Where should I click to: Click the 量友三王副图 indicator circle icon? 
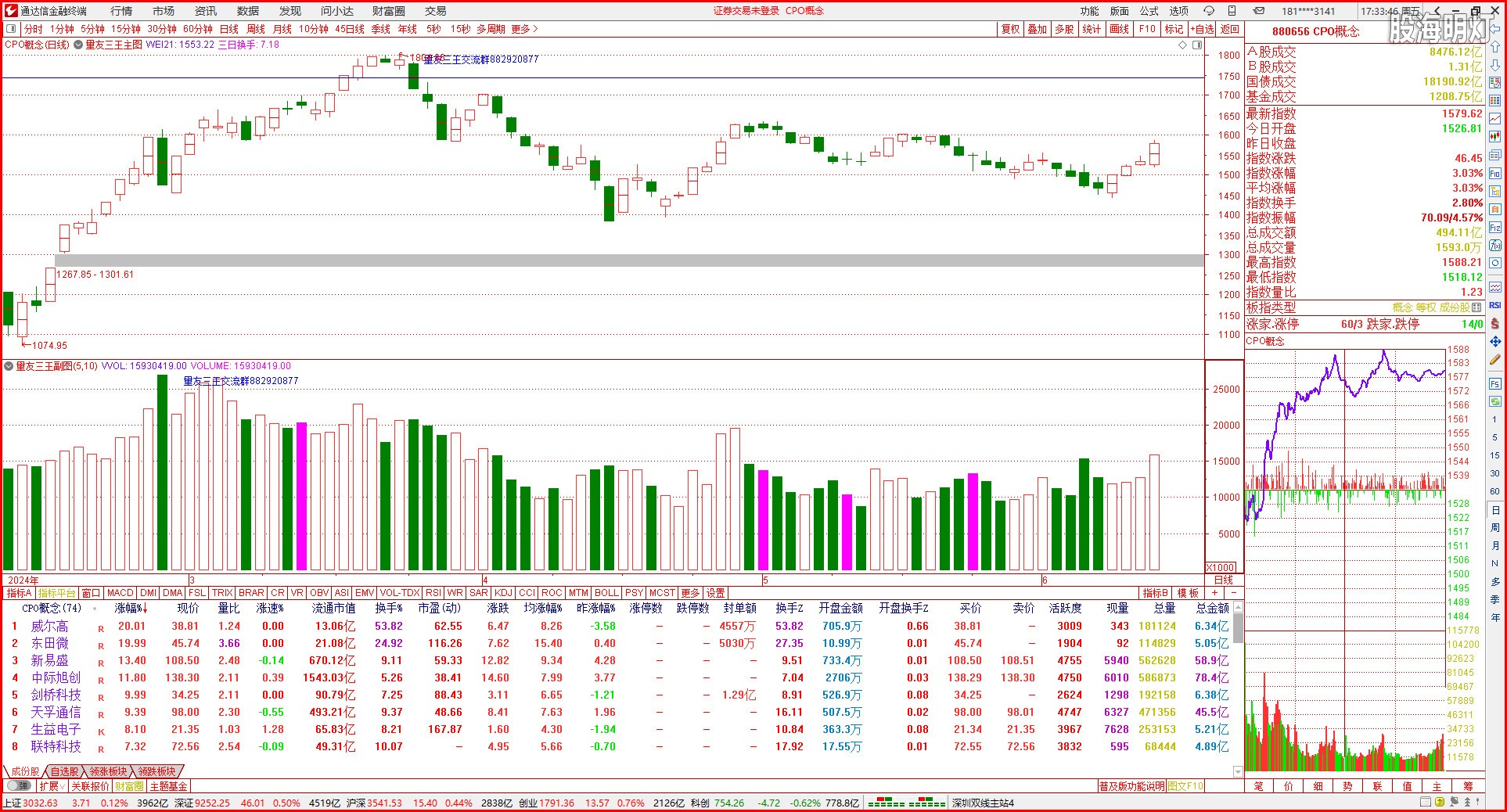(9, 365)
